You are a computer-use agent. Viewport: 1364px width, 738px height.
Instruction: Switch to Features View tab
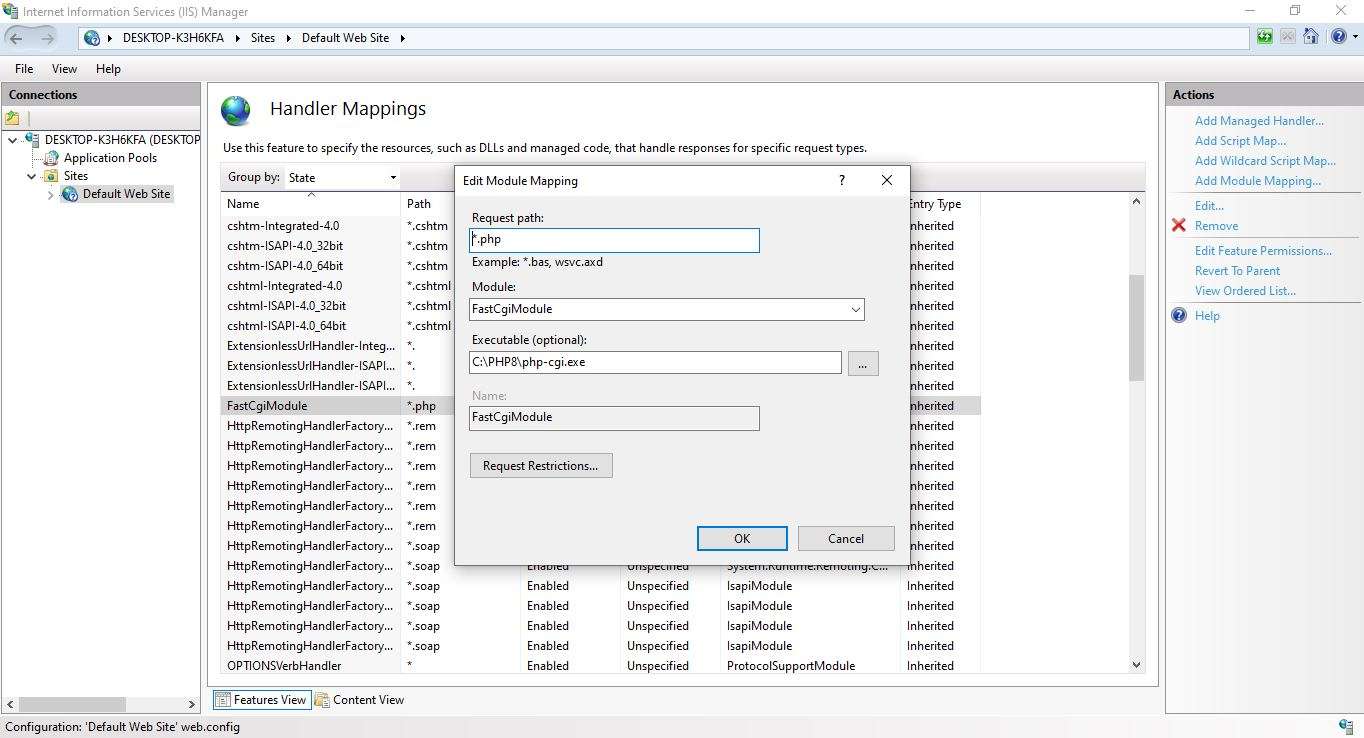point(260,700)
